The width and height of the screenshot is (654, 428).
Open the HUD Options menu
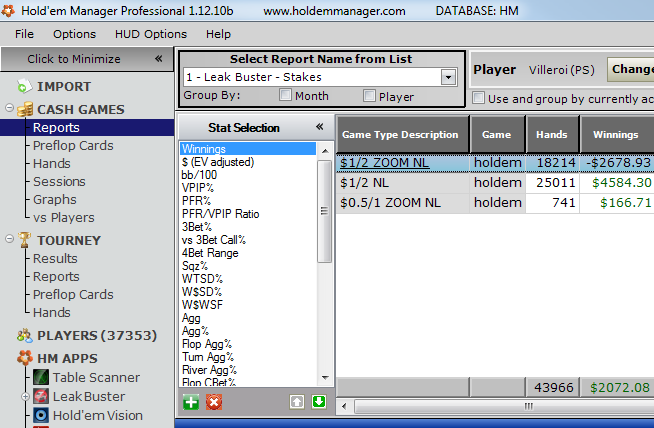151,34
